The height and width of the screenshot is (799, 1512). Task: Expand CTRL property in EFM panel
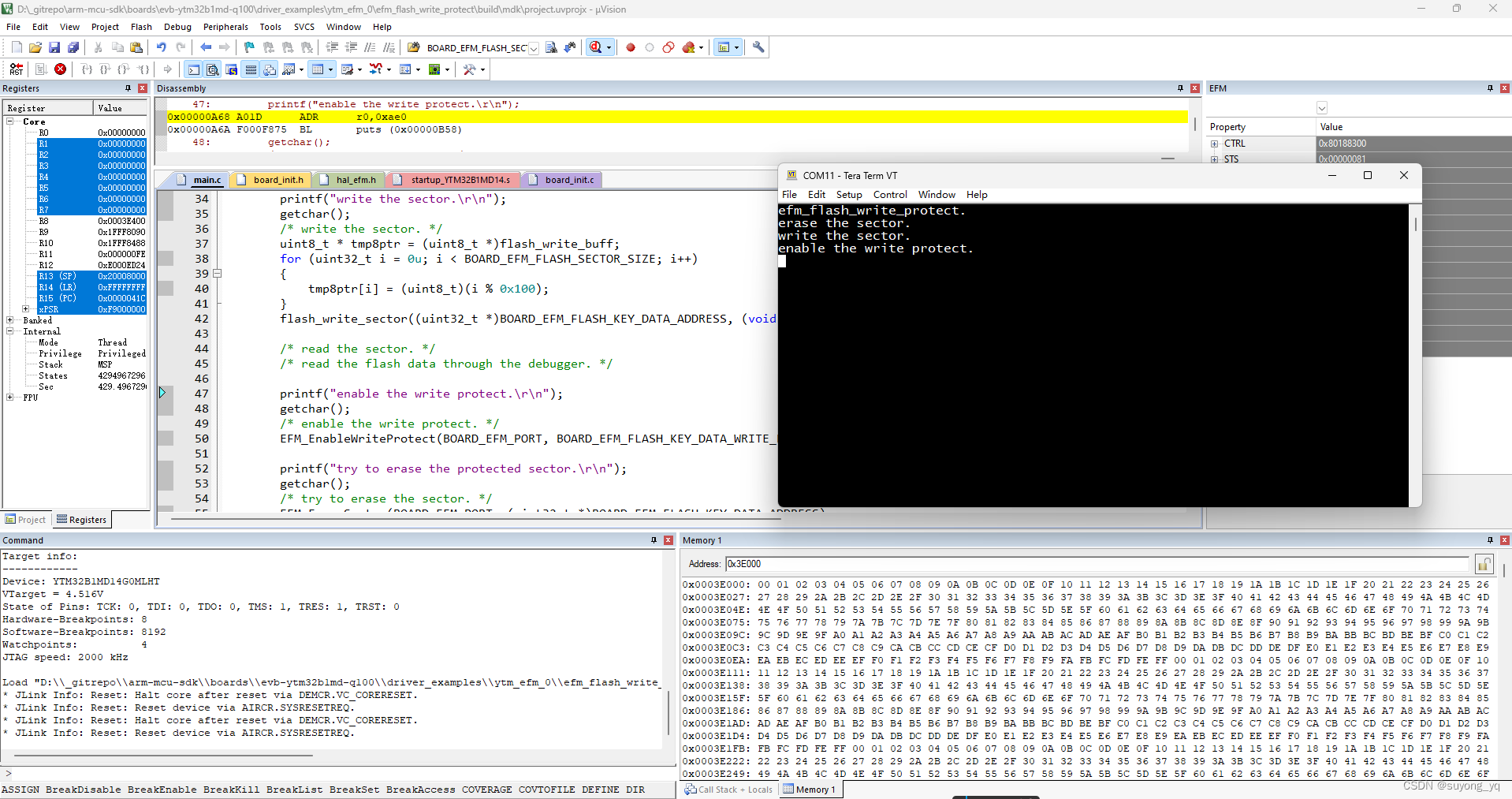(x=1215, y=144)
